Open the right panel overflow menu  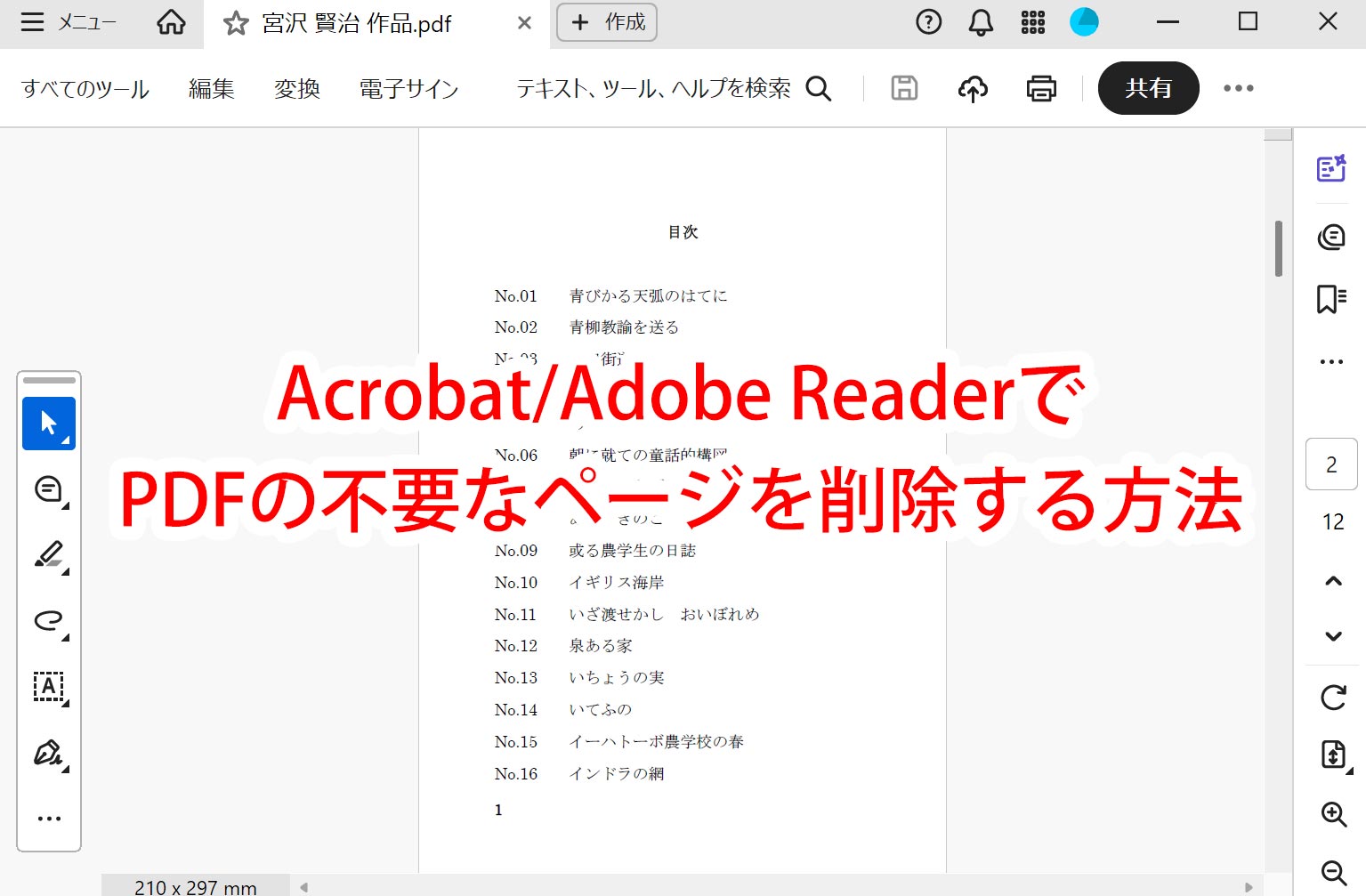1330,361
